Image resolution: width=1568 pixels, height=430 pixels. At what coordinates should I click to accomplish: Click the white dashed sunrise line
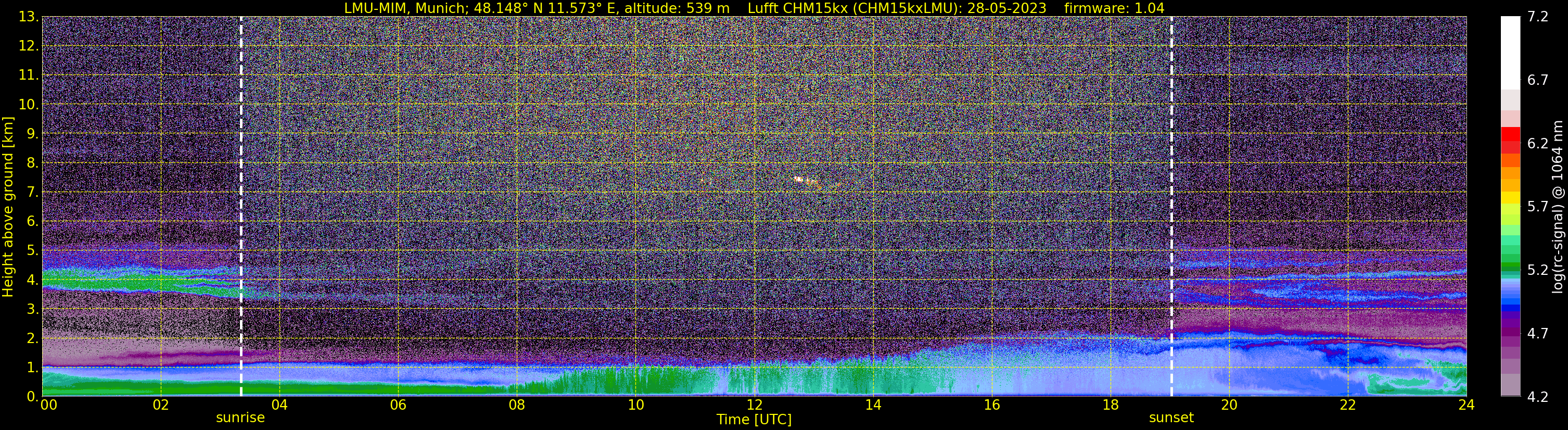pyautogui.click(x=241, y=207)
